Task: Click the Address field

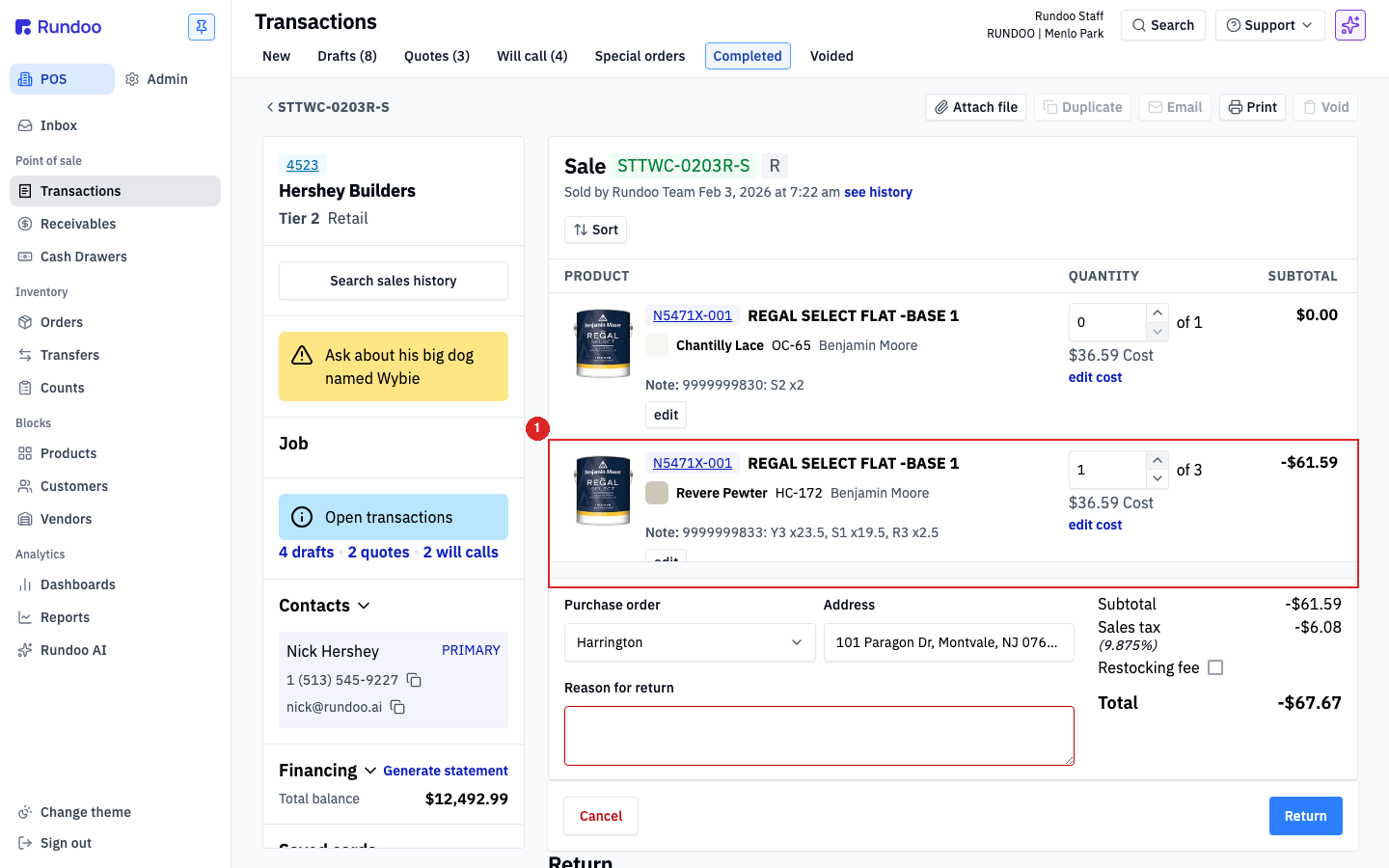Action: [949, 642]
